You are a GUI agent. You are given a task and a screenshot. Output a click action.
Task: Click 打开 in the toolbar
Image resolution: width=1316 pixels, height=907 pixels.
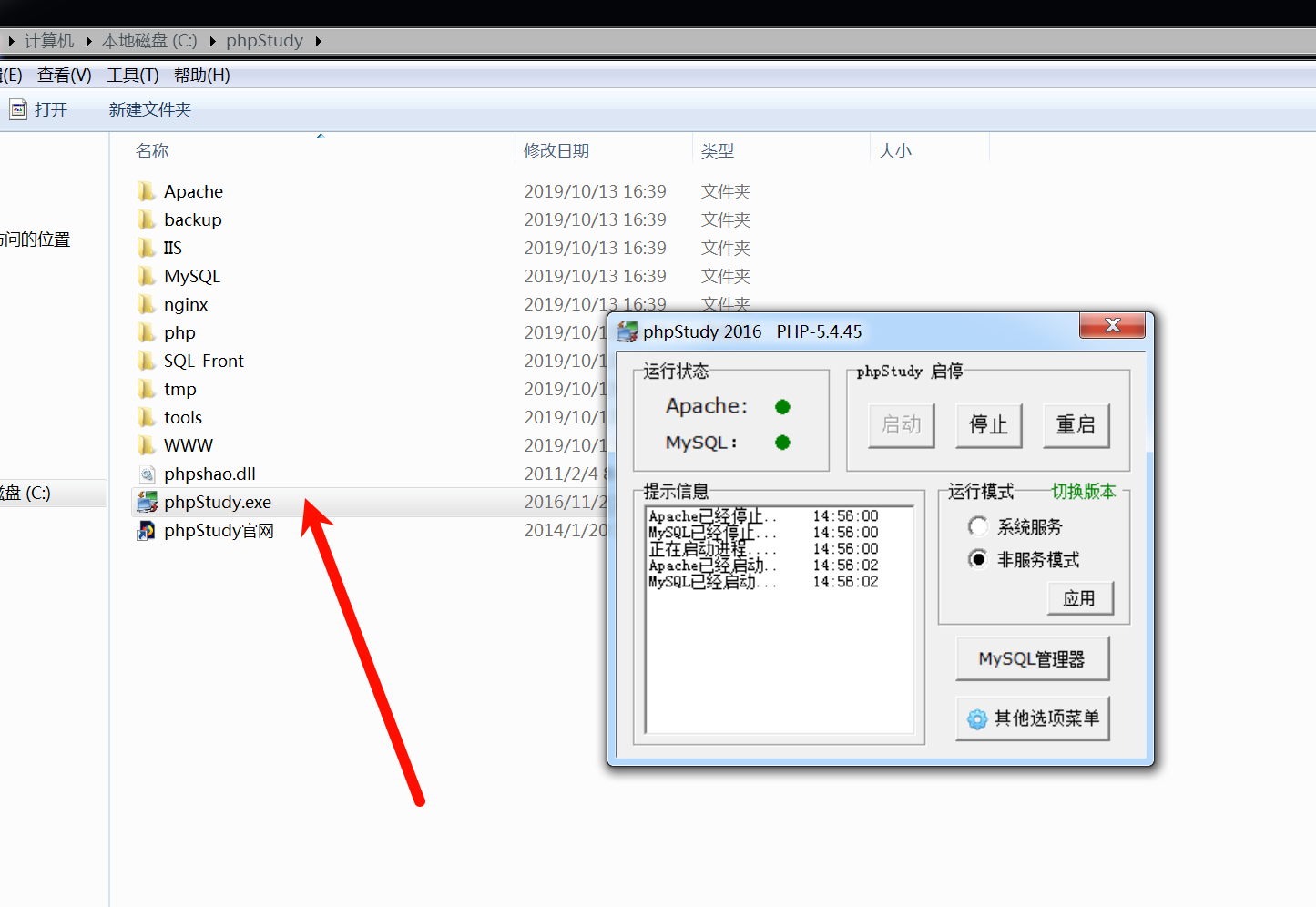click(51, 110)
